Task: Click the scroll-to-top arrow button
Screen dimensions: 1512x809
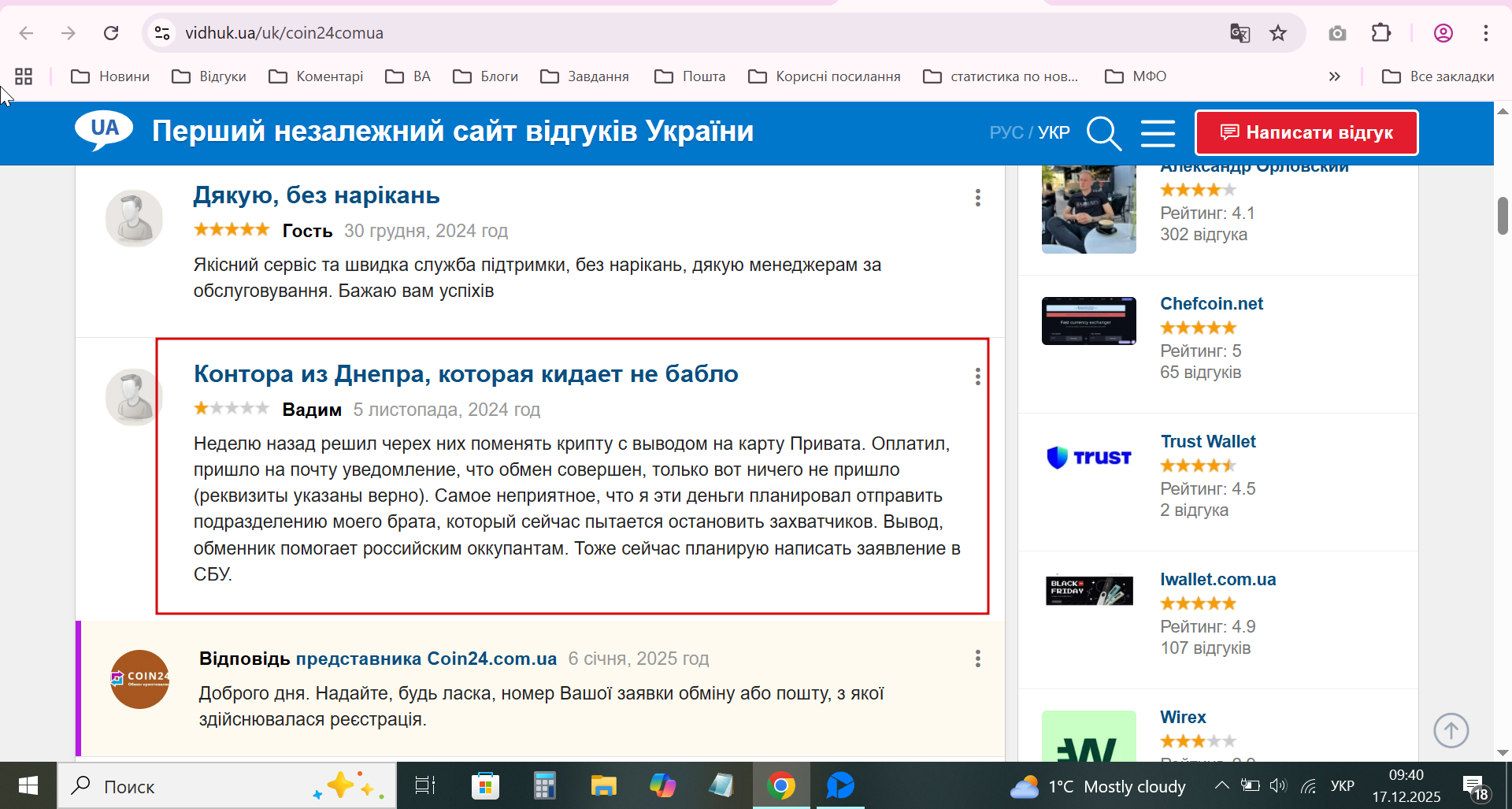Action: [1451, 730]
